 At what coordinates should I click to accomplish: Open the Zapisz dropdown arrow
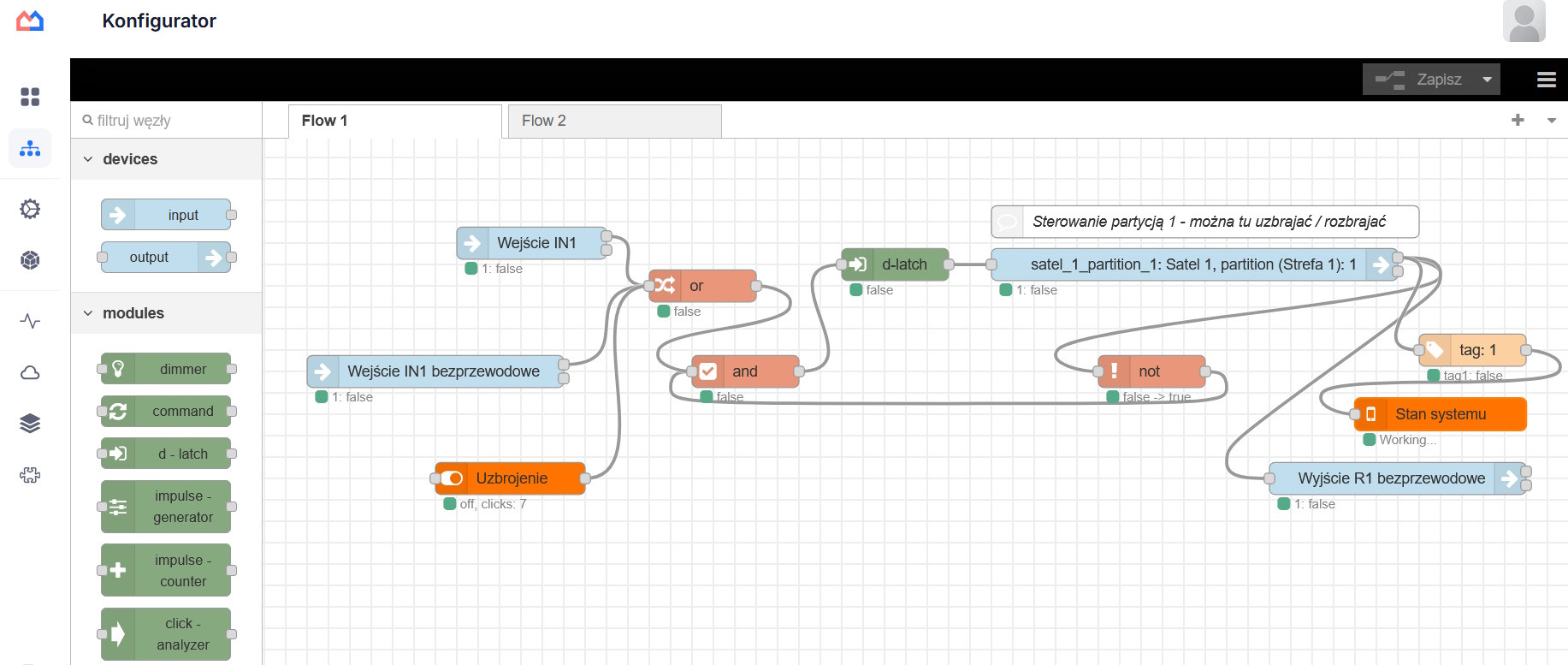point(1488,80)
